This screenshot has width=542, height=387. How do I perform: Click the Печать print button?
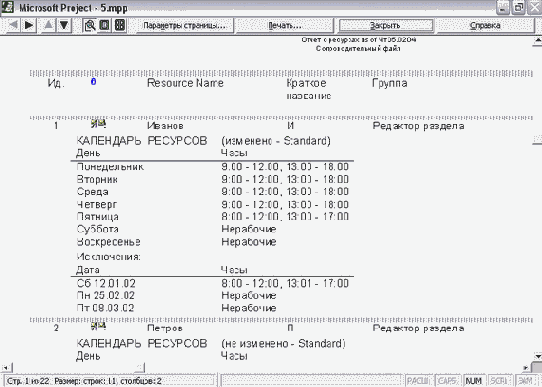coord(285,26)
